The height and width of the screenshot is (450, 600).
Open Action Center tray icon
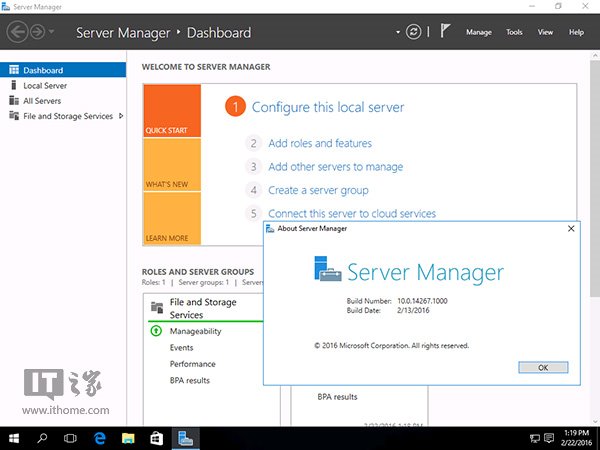pyautogui.click(x=549, y=438)
